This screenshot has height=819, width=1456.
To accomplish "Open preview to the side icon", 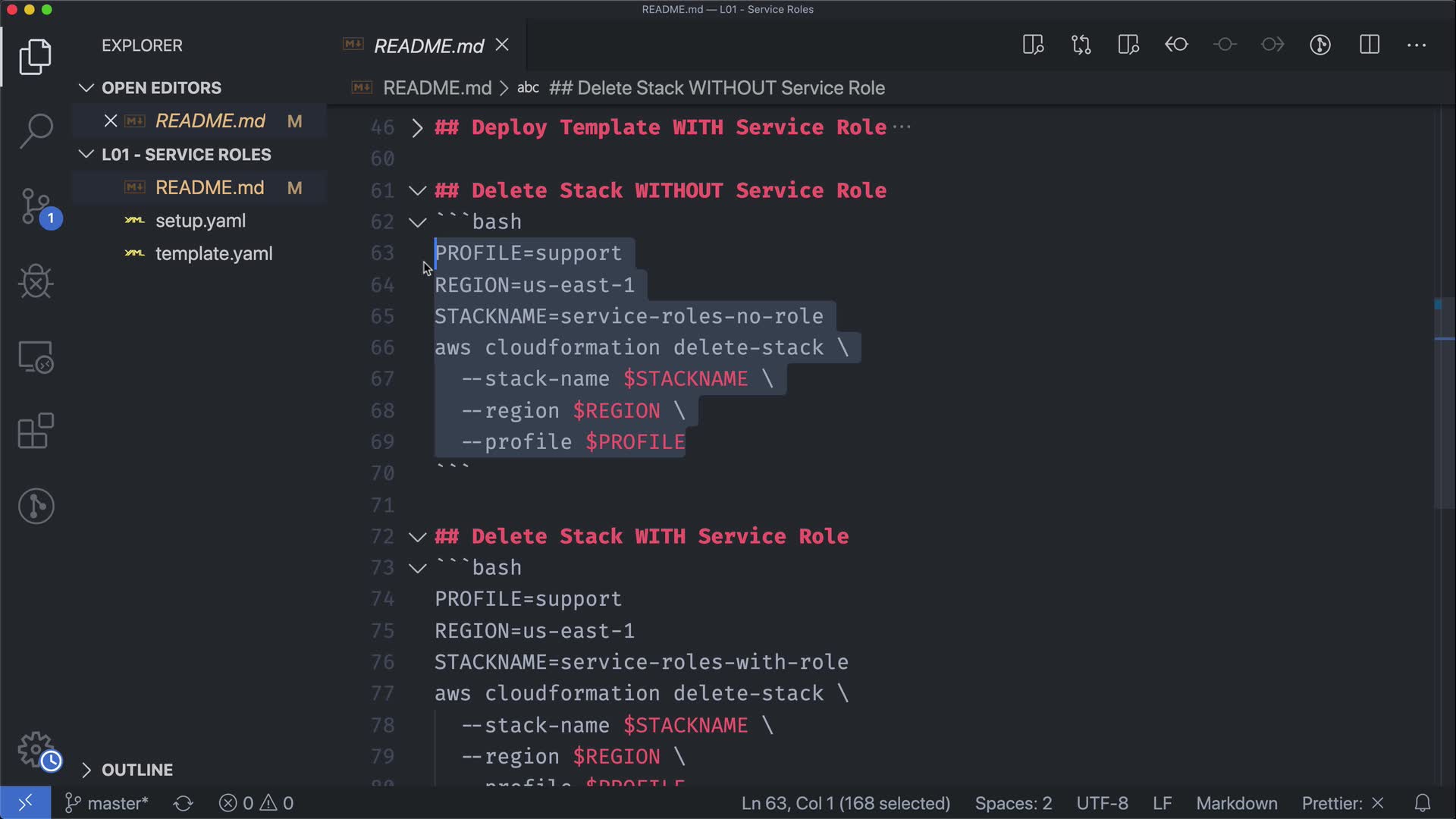I will [1033, 45].
